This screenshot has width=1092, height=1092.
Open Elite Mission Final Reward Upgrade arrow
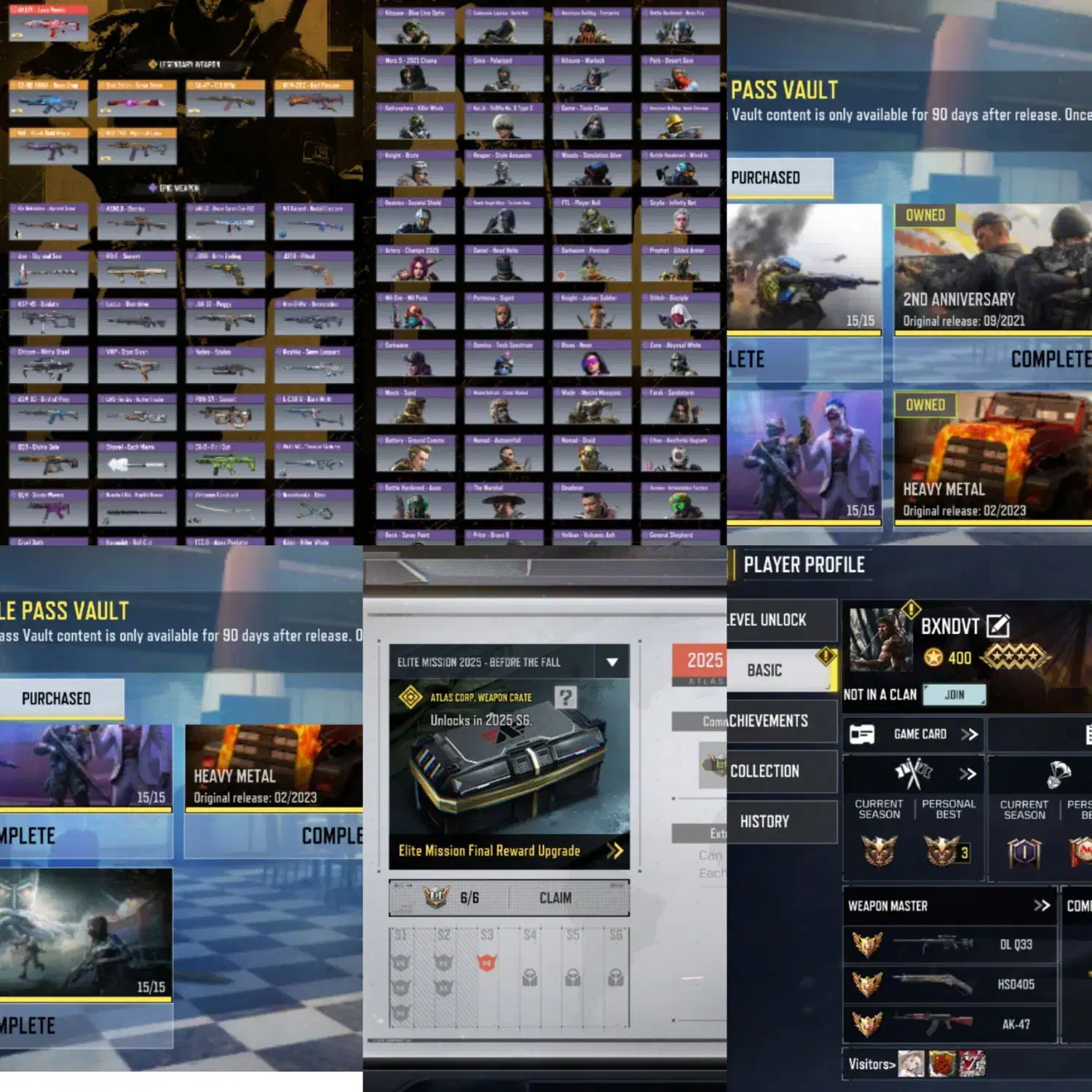click(x=615, y=850)
